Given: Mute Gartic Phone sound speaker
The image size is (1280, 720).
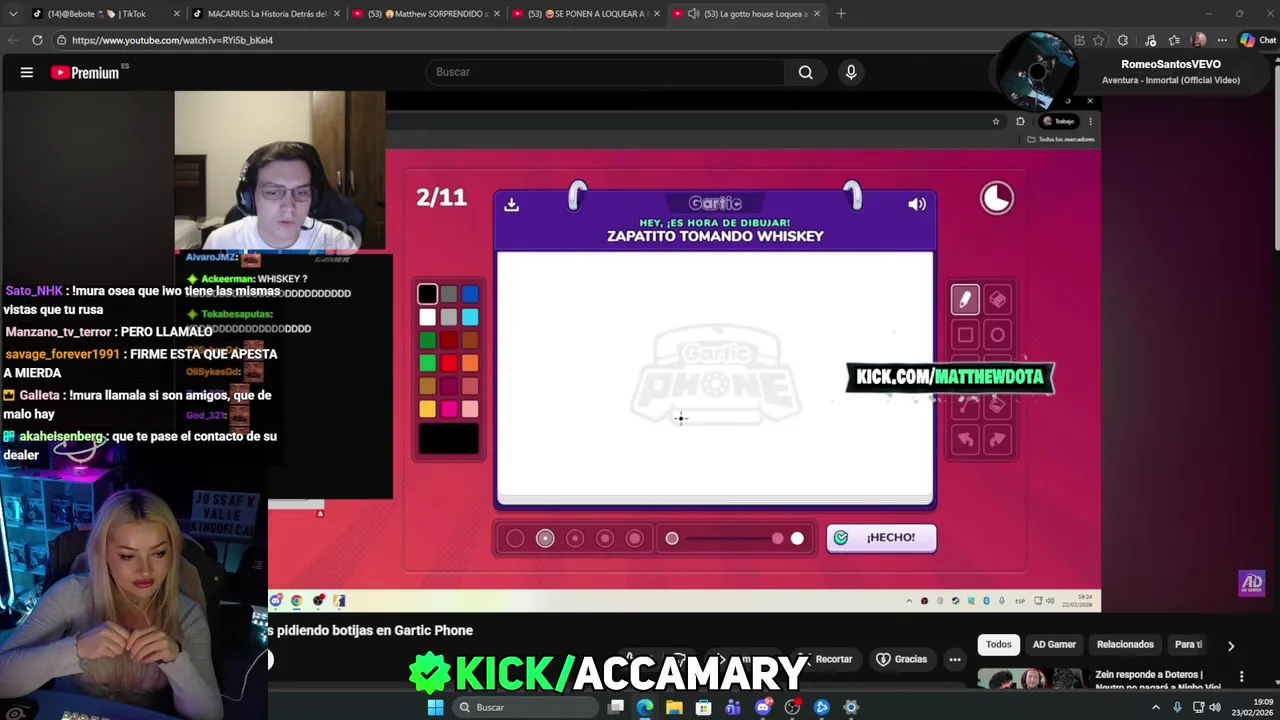Looking at the screenshot, I should point(917,204).
